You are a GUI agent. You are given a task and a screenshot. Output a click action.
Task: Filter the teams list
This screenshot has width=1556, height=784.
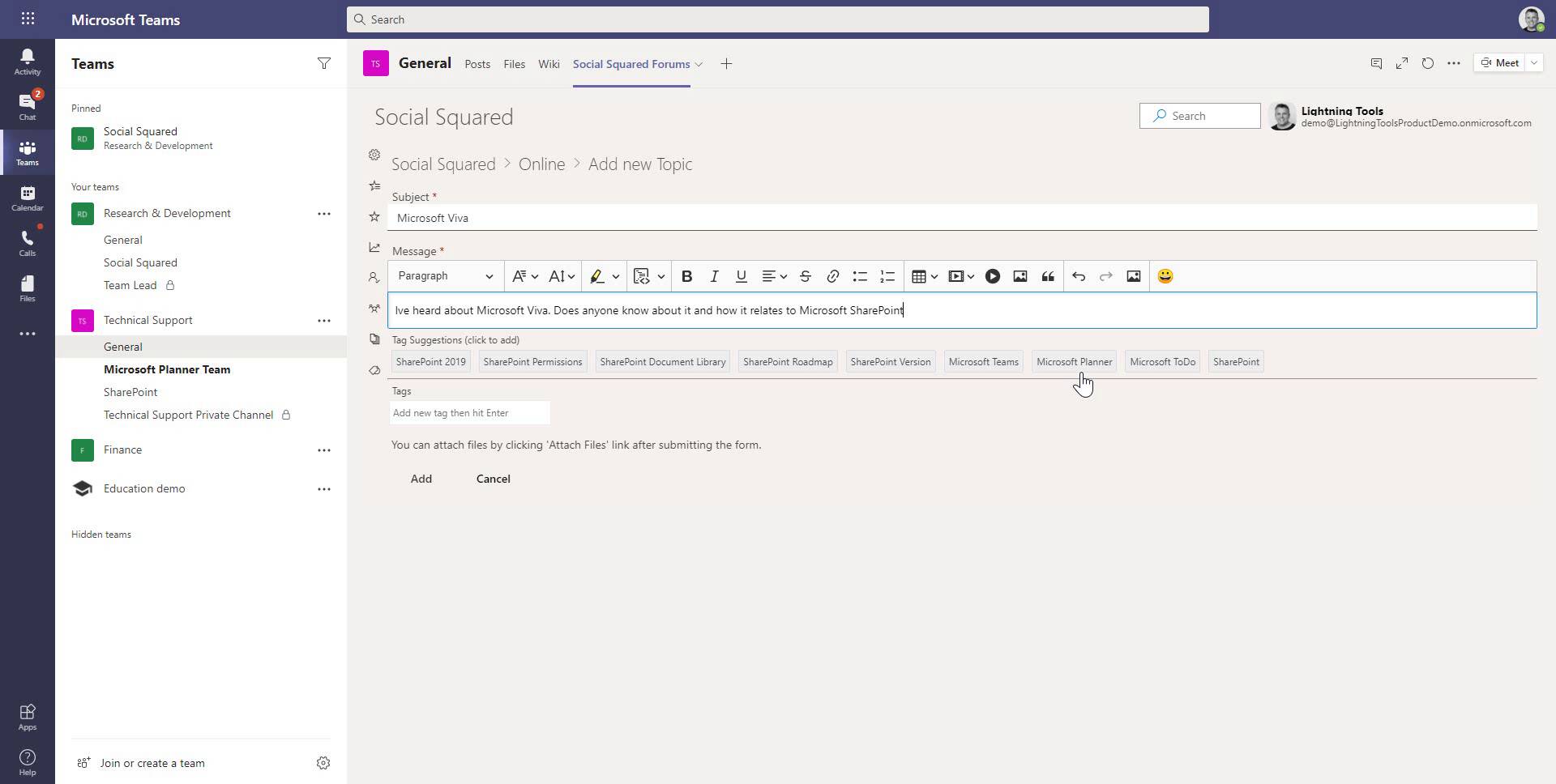(323, 63)
